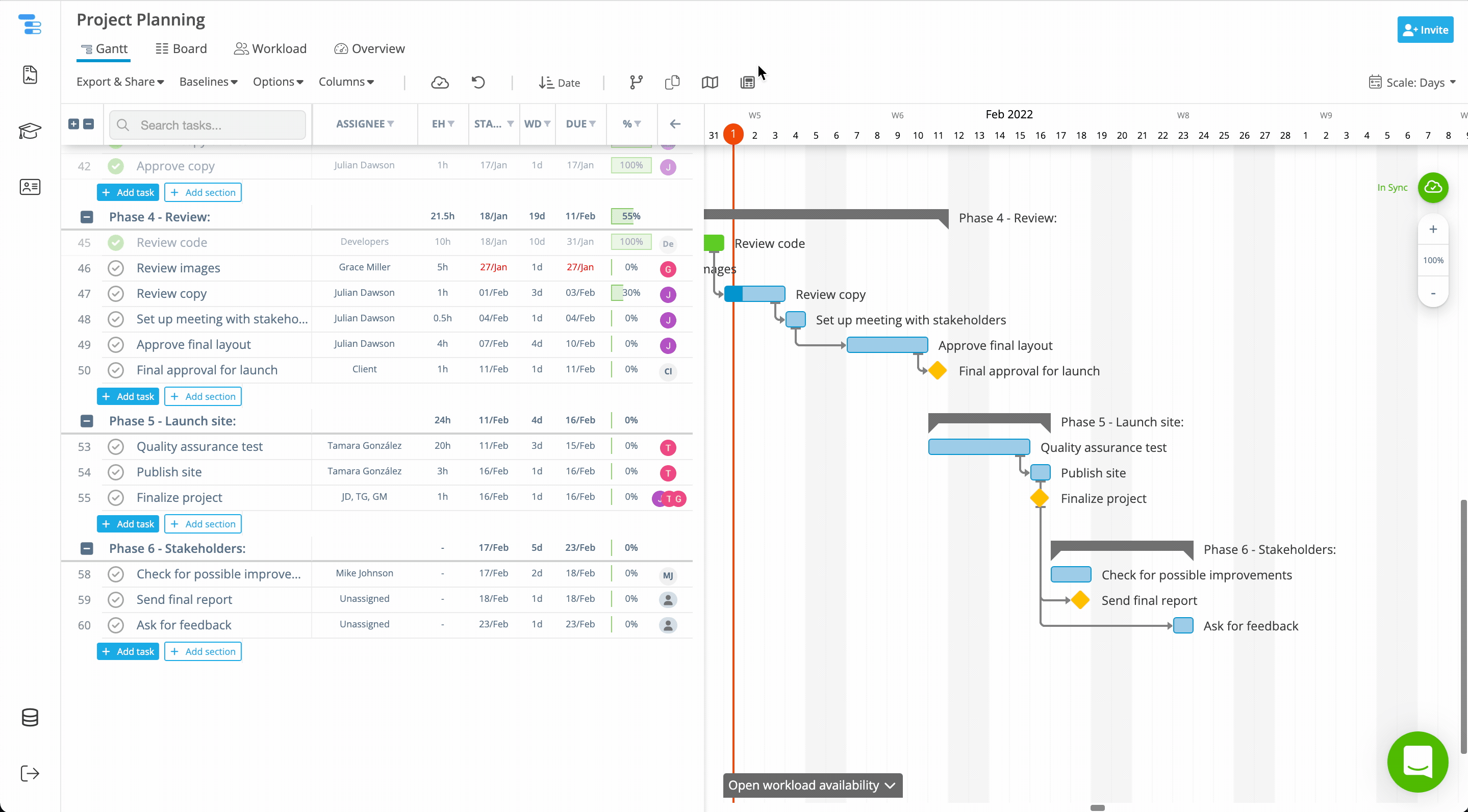Expand the 'Open workload availability' panel

(812, 785)
